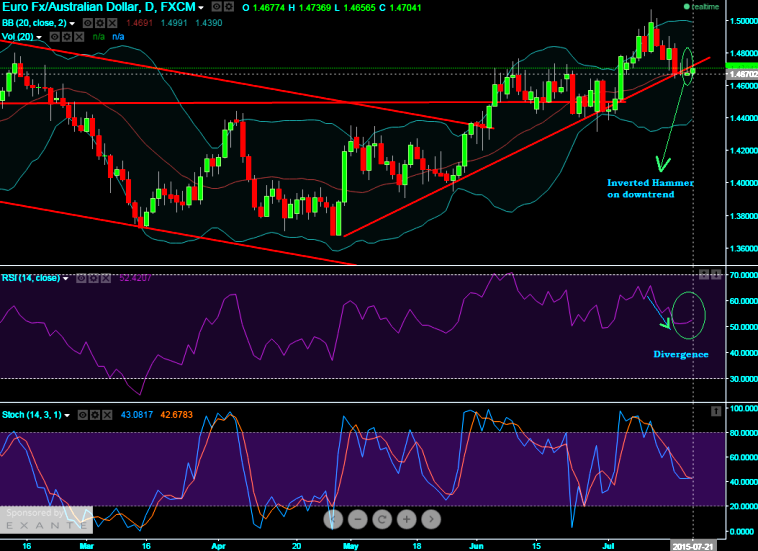
Task: Click the close value 1.47041
Action: (405, 8)
